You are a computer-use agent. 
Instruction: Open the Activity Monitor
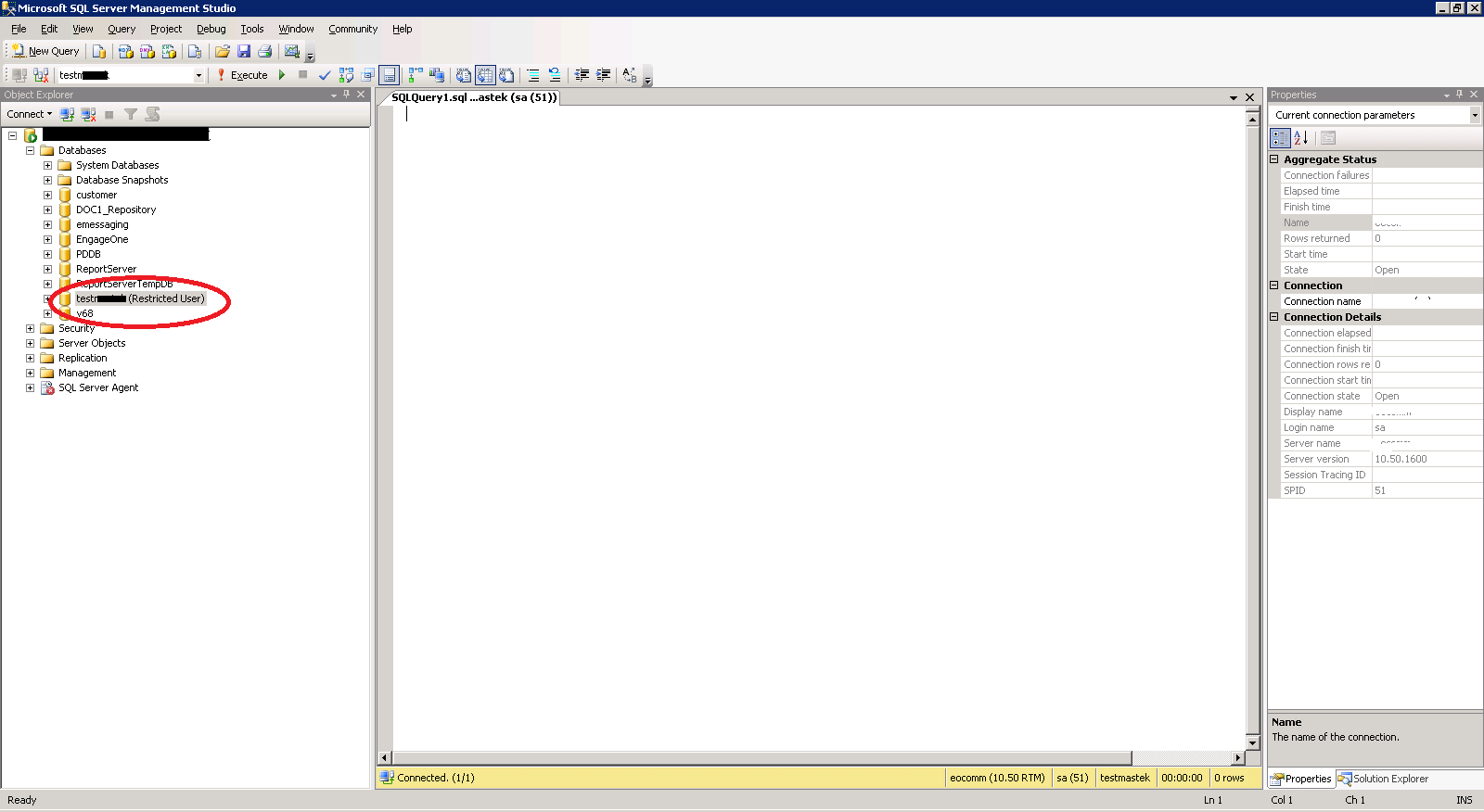click(x=292, y=51)
